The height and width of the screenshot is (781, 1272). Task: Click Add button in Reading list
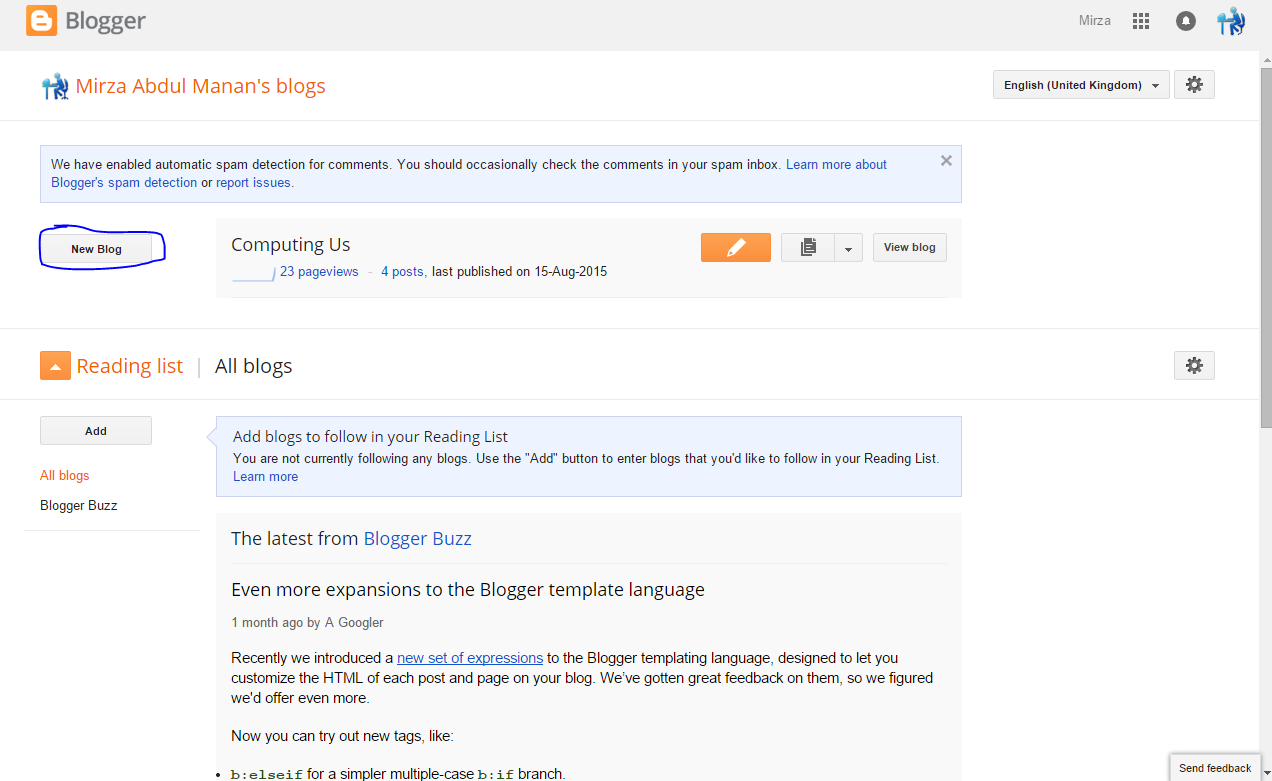point(96,431)
